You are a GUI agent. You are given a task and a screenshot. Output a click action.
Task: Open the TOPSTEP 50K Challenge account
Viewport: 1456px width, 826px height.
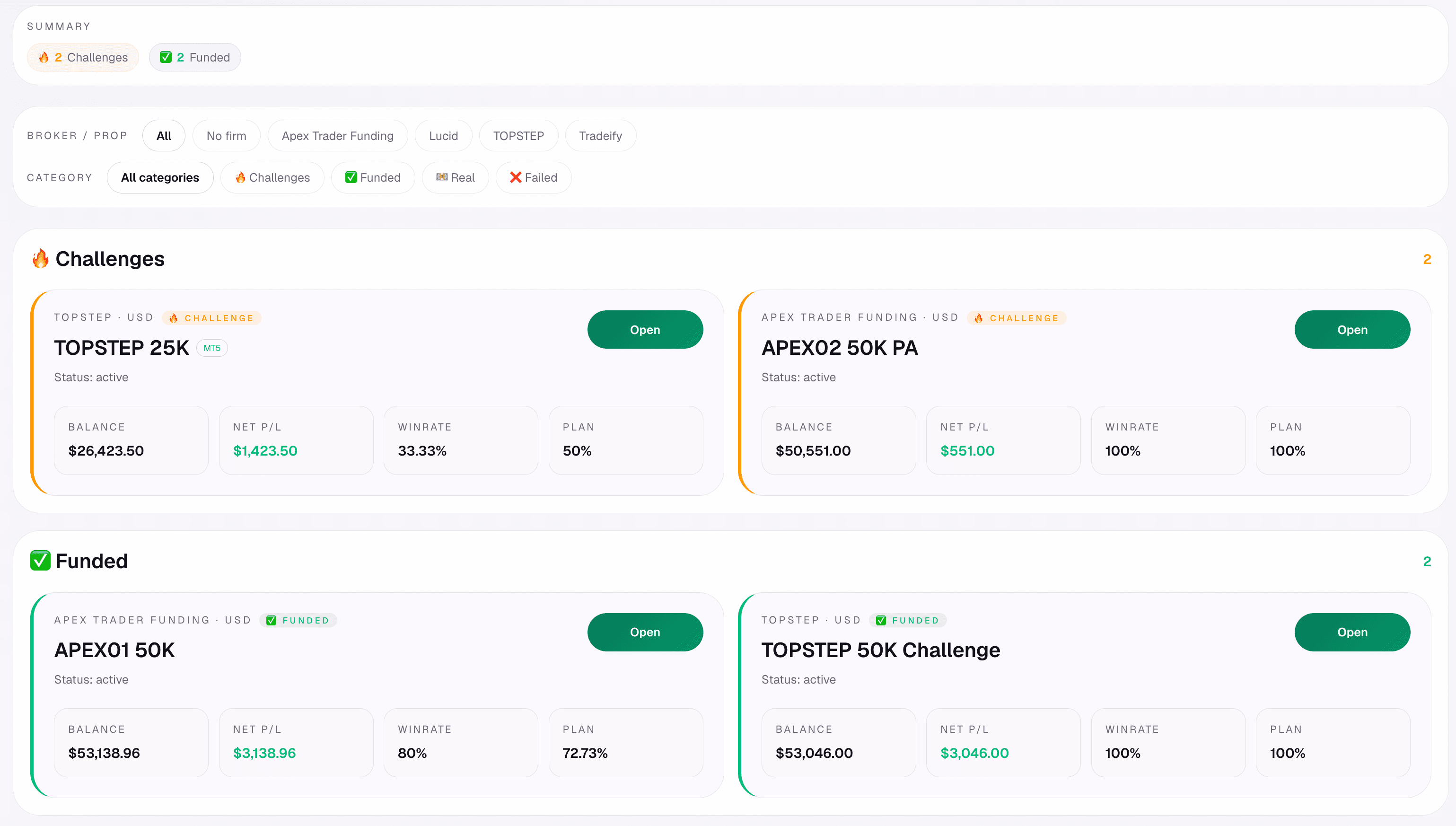(1352, 632)
